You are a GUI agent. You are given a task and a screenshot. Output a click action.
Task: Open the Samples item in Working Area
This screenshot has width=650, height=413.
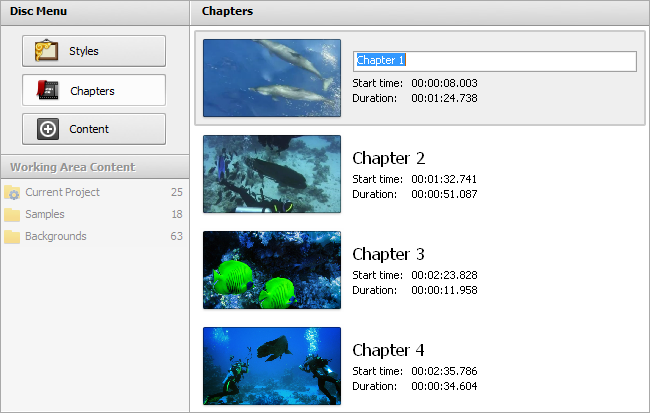[x=95, y=214]
